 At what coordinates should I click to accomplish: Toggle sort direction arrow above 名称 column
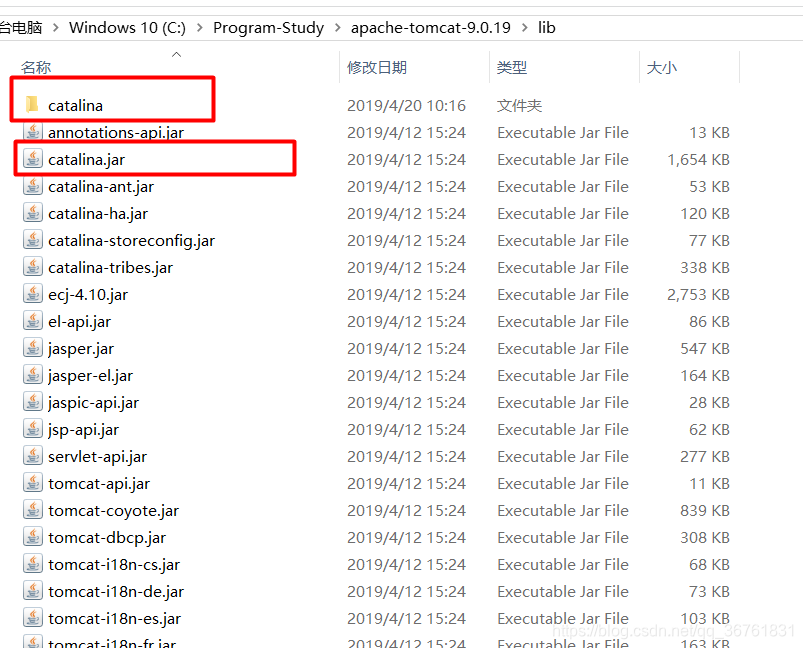(x=177, y=54)
